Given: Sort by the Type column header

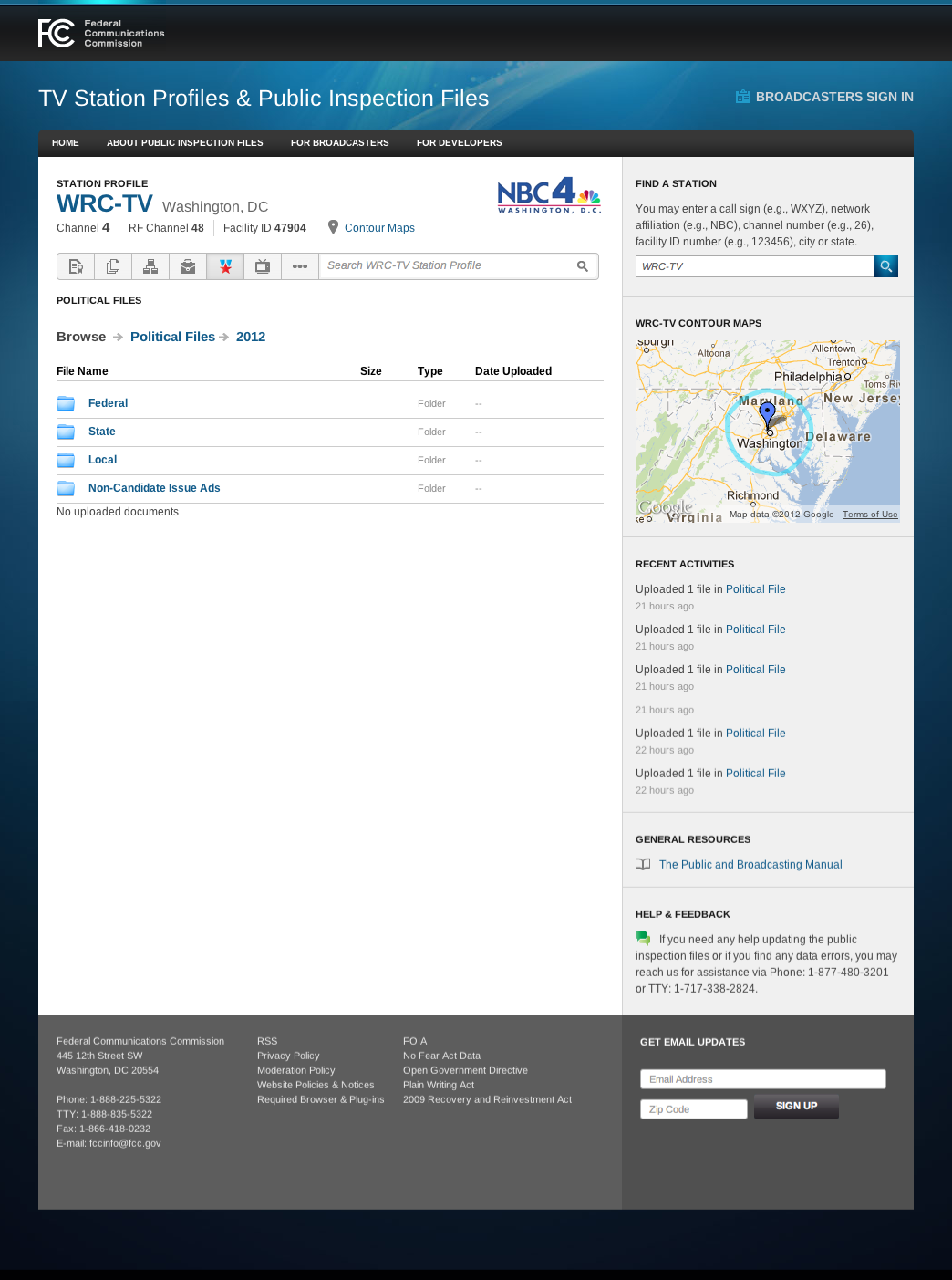Looking at the screenshot, I should (x=430, y=371).
